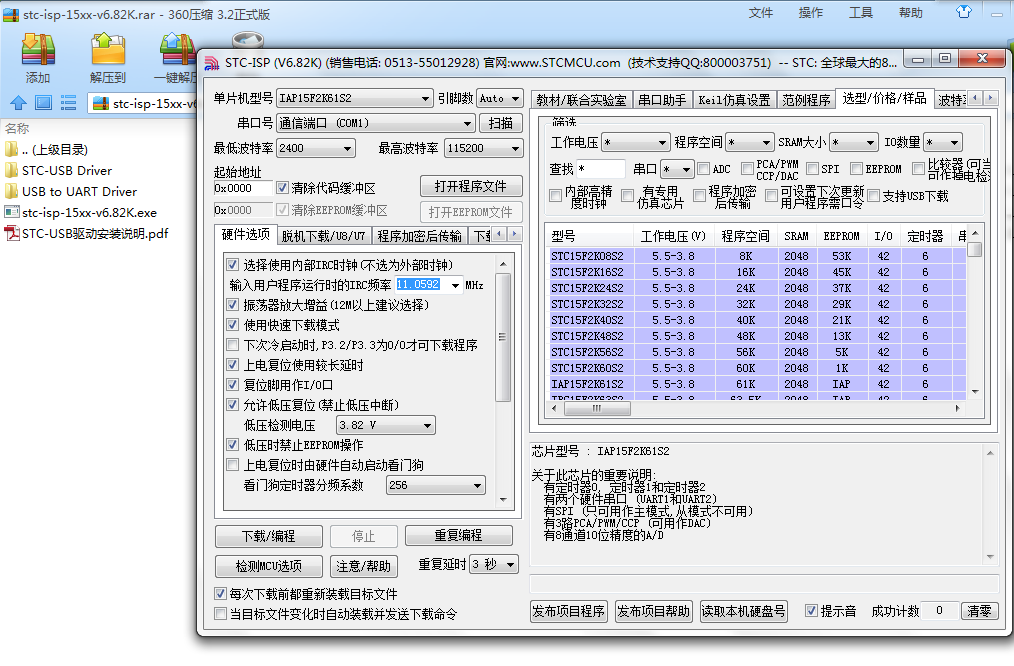This screenshot has height=666, width=1014.
Task: Switch to large-icon view in 360压缩
Action: (43, 103)
